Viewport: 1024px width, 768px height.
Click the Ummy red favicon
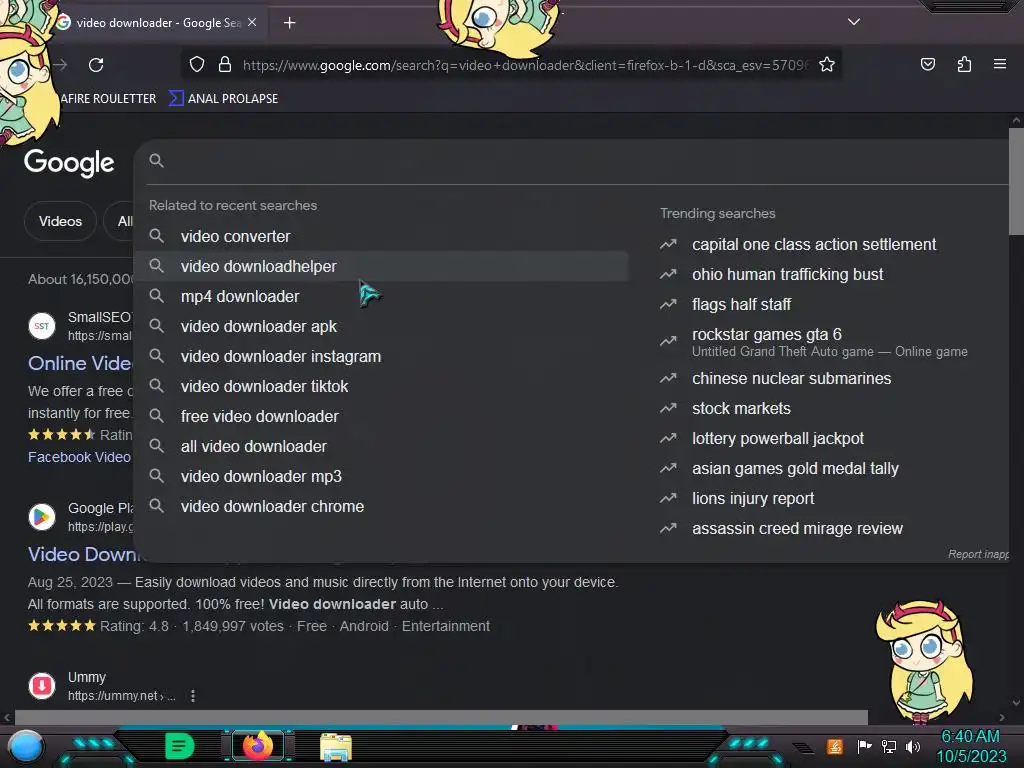[x=42, y=686]
